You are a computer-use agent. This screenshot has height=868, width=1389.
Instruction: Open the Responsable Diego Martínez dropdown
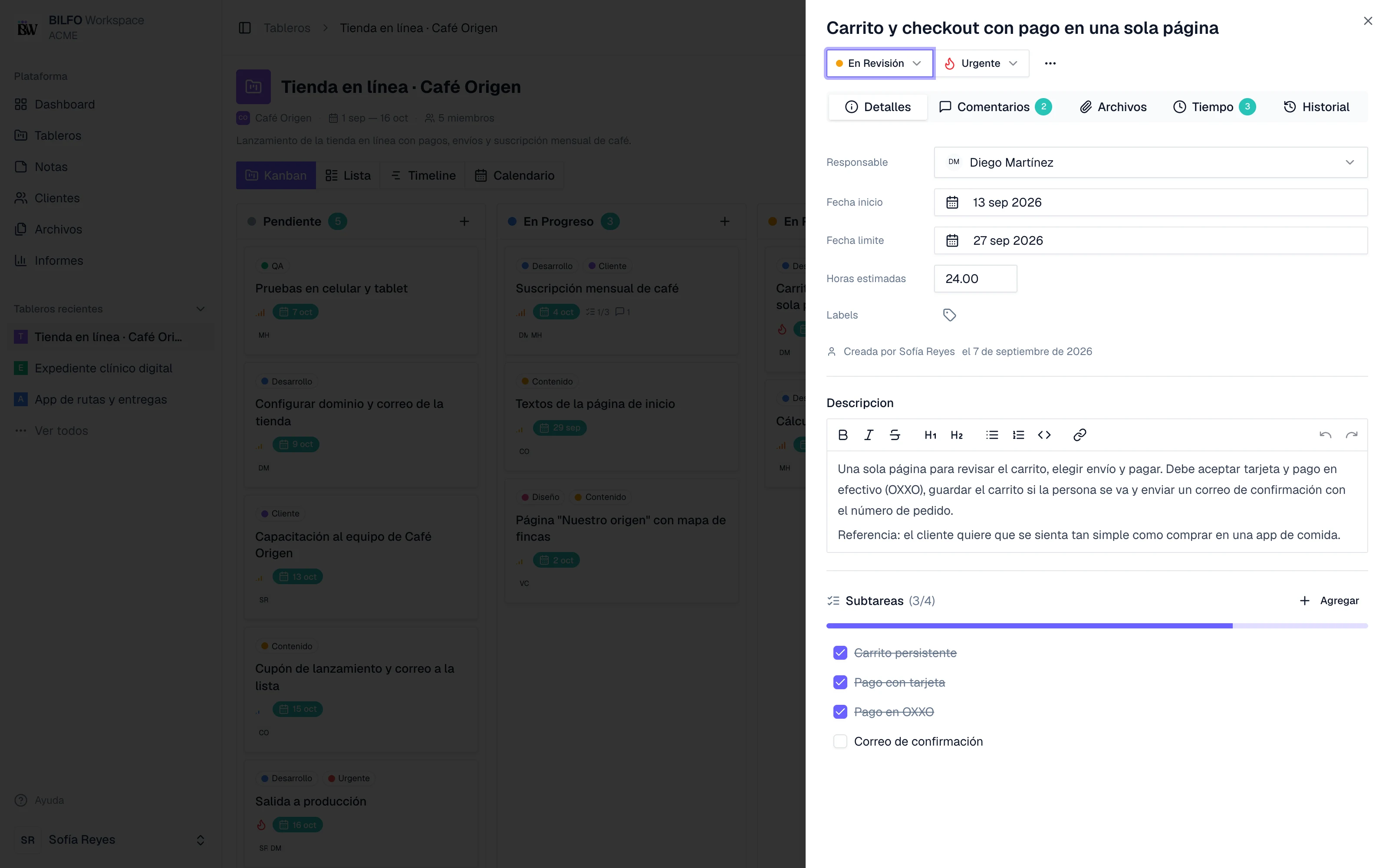tap(1151, 162)
